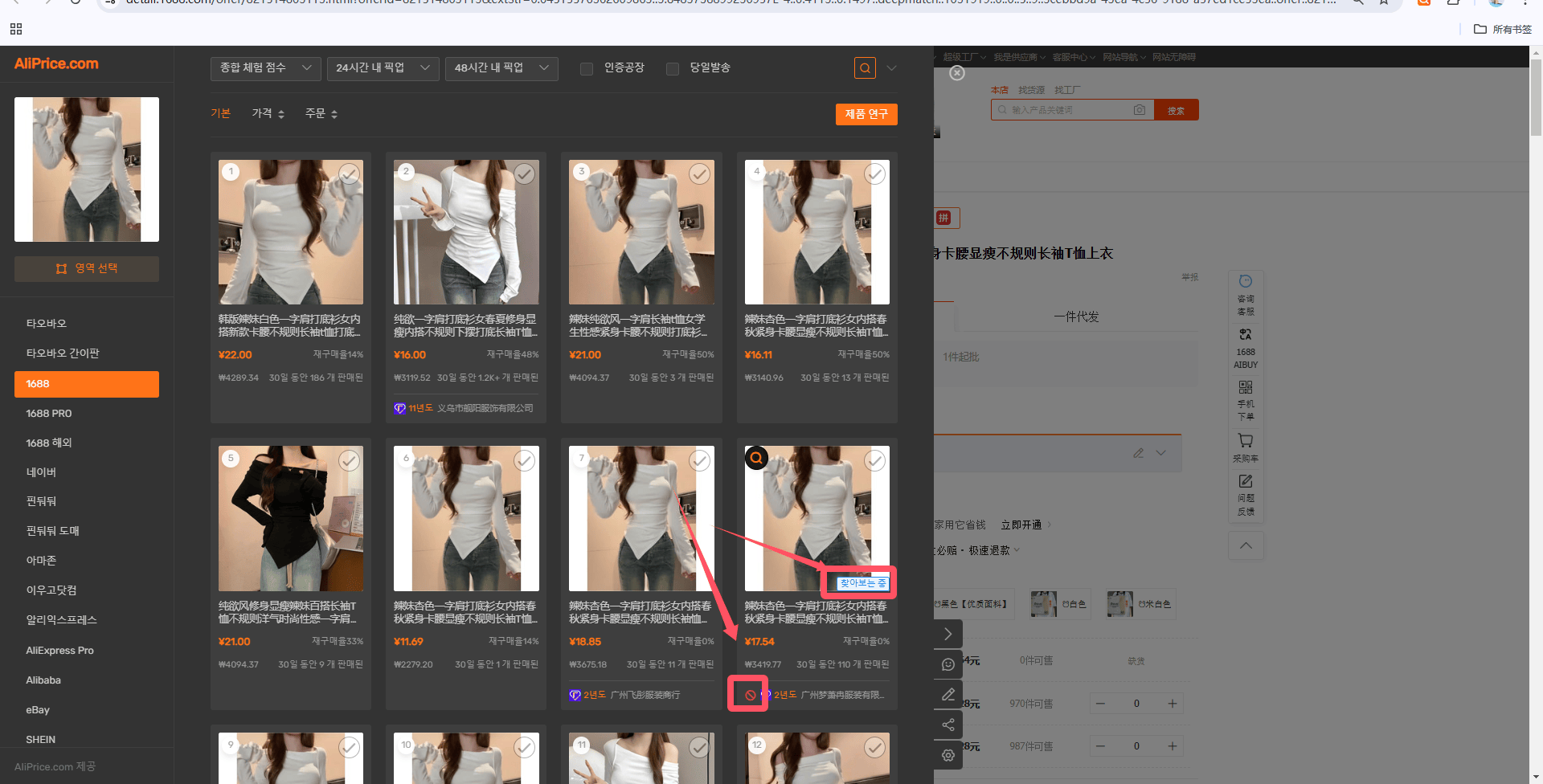This screenshot has height=784, width=1543.
Task: Select 타오바오 in the platform list
Action: tap(47, 323)
